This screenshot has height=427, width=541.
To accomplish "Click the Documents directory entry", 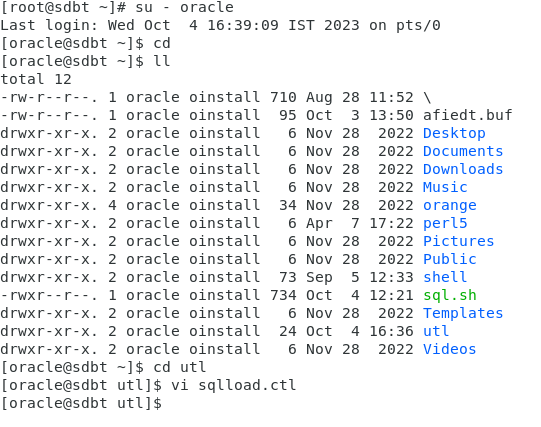I will point(463,151).
